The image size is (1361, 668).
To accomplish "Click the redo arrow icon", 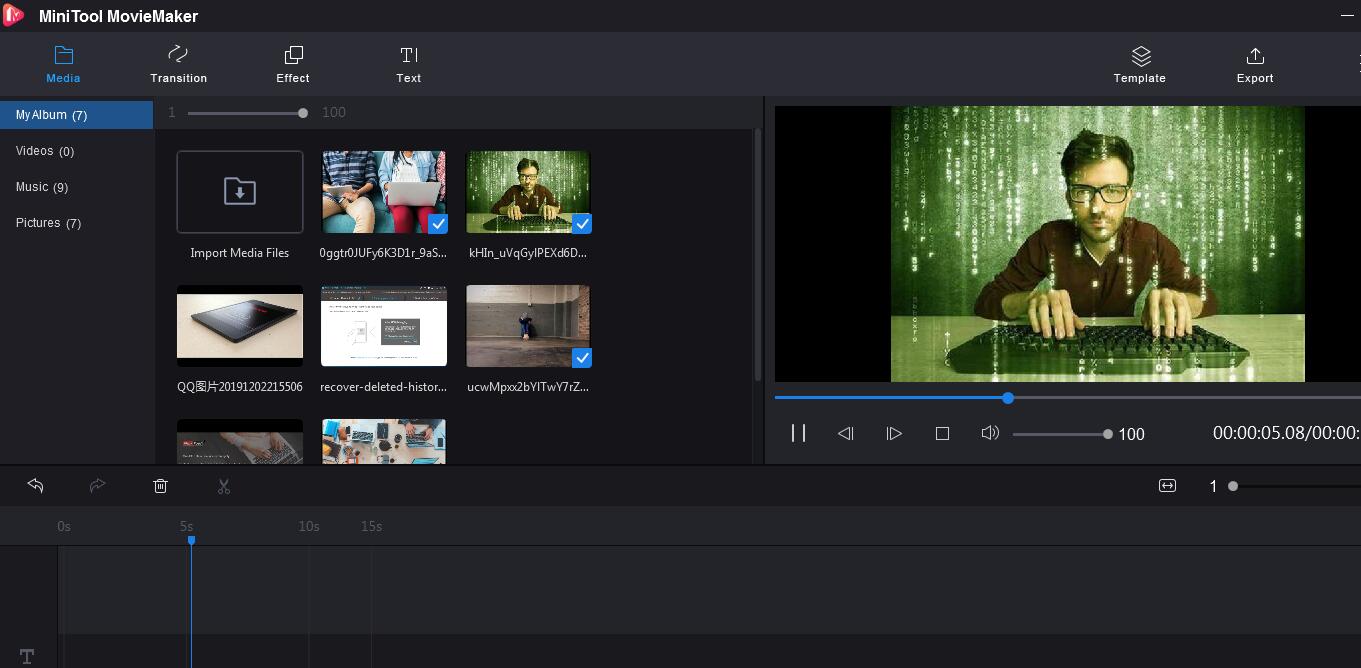I will click(x=97, y=485).
